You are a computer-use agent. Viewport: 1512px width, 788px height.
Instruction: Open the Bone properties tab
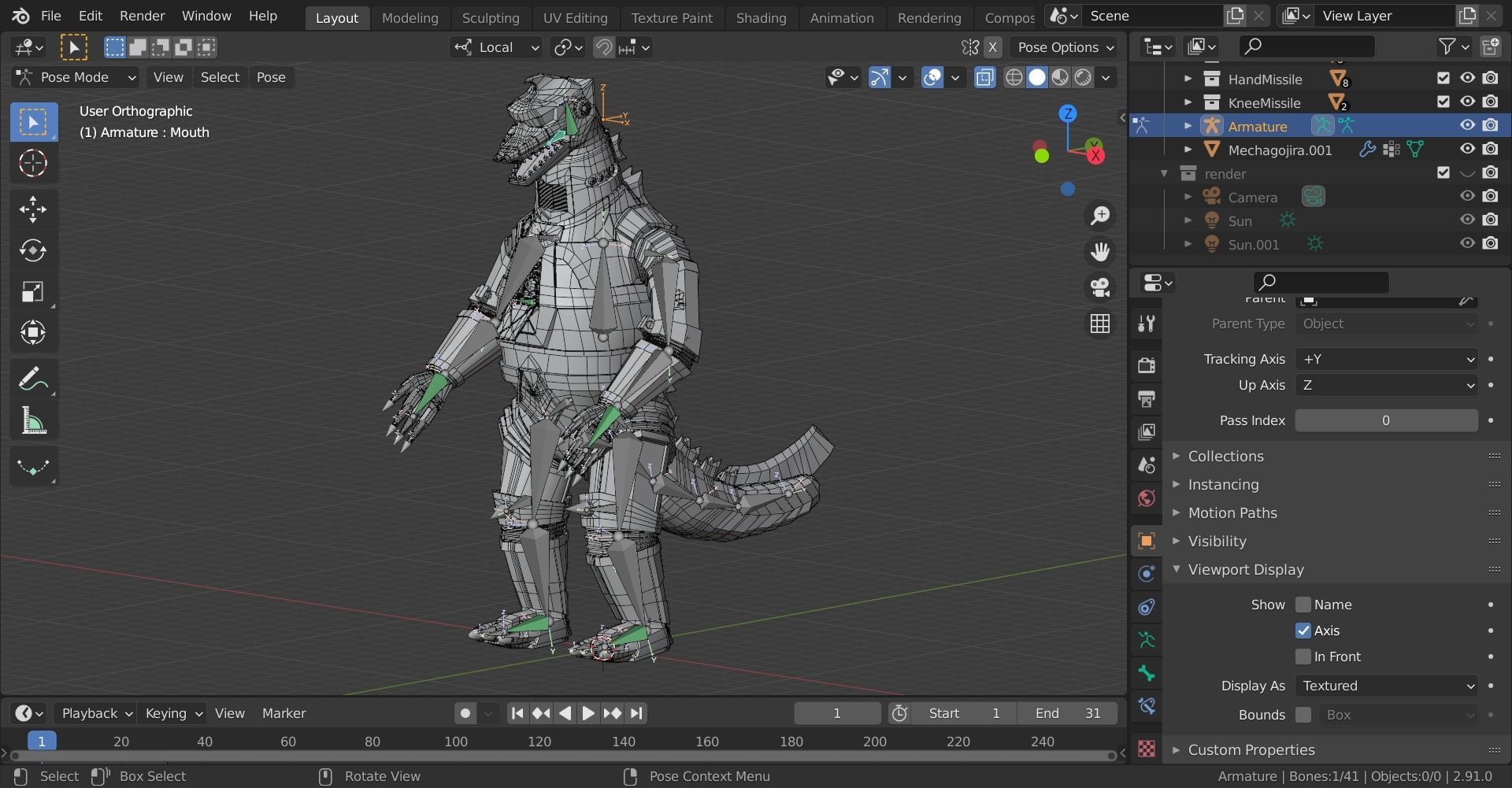[x=1147, y=673]
